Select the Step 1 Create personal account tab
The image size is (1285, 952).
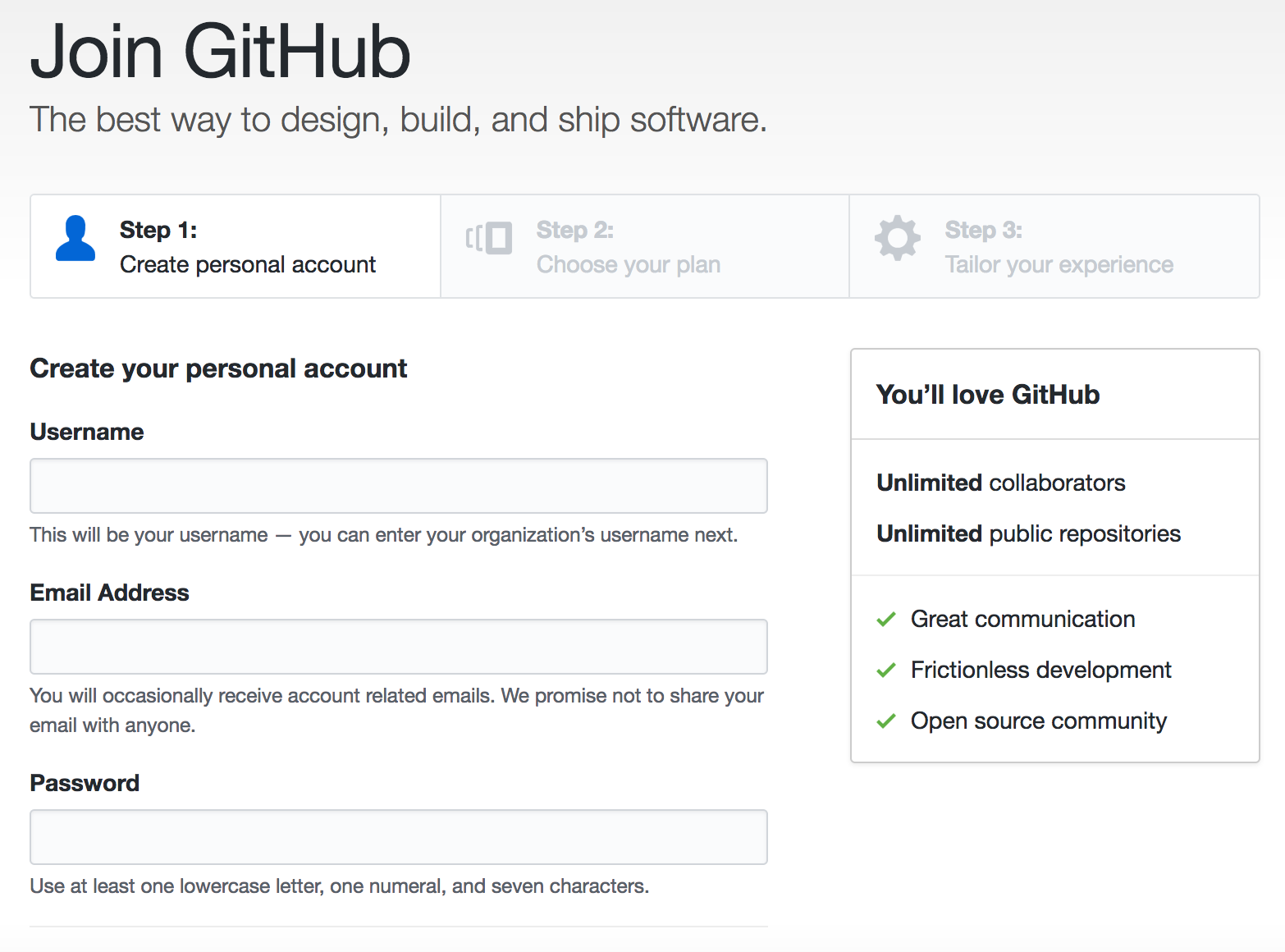[236, 246]
